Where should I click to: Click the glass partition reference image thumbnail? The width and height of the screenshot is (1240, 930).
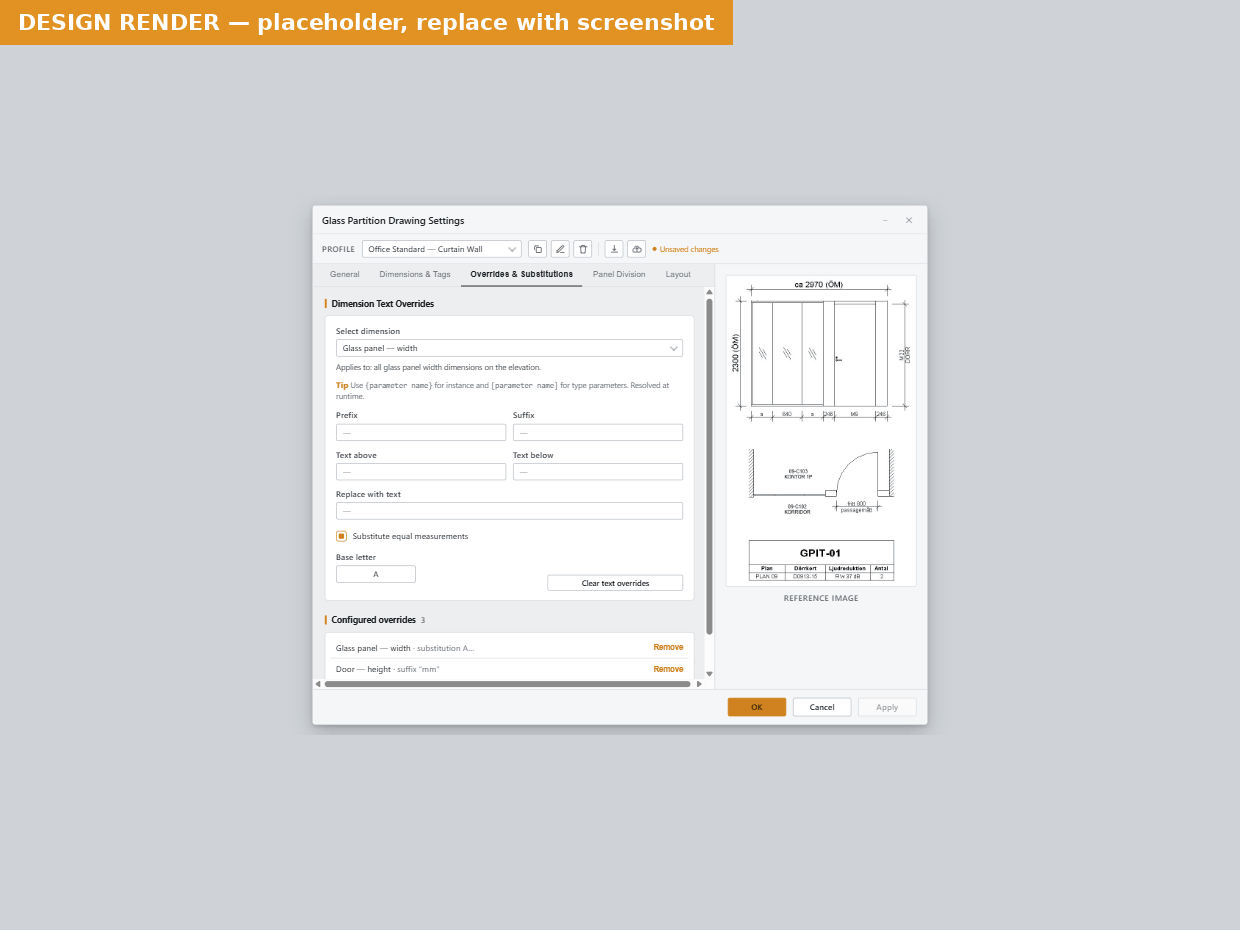click(821, 431)
